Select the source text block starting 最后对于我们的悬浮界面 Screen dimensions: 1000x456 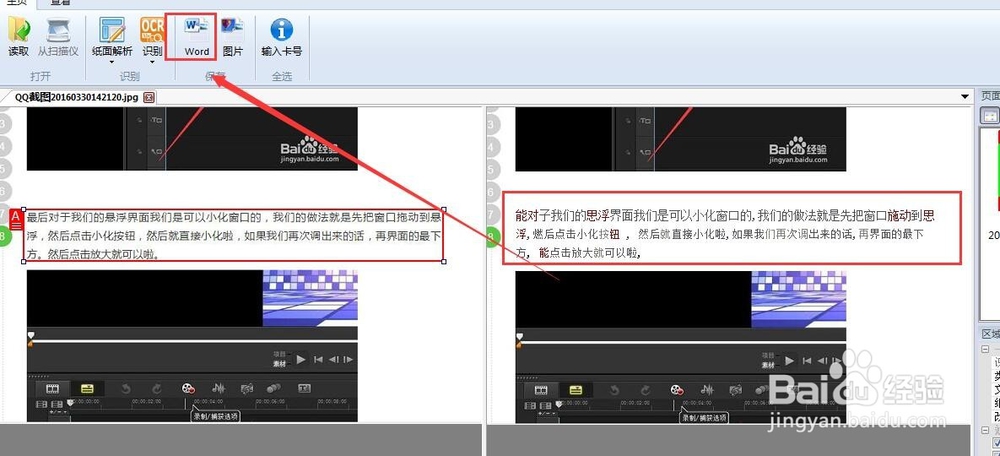point(233,235)
